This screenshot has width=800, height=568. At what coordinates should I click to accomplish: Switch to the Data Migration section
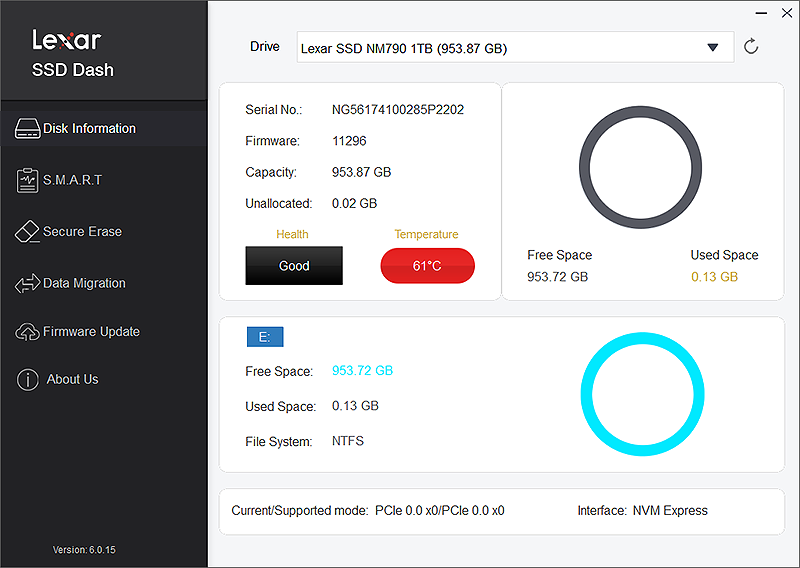click(x=84, y=284)
